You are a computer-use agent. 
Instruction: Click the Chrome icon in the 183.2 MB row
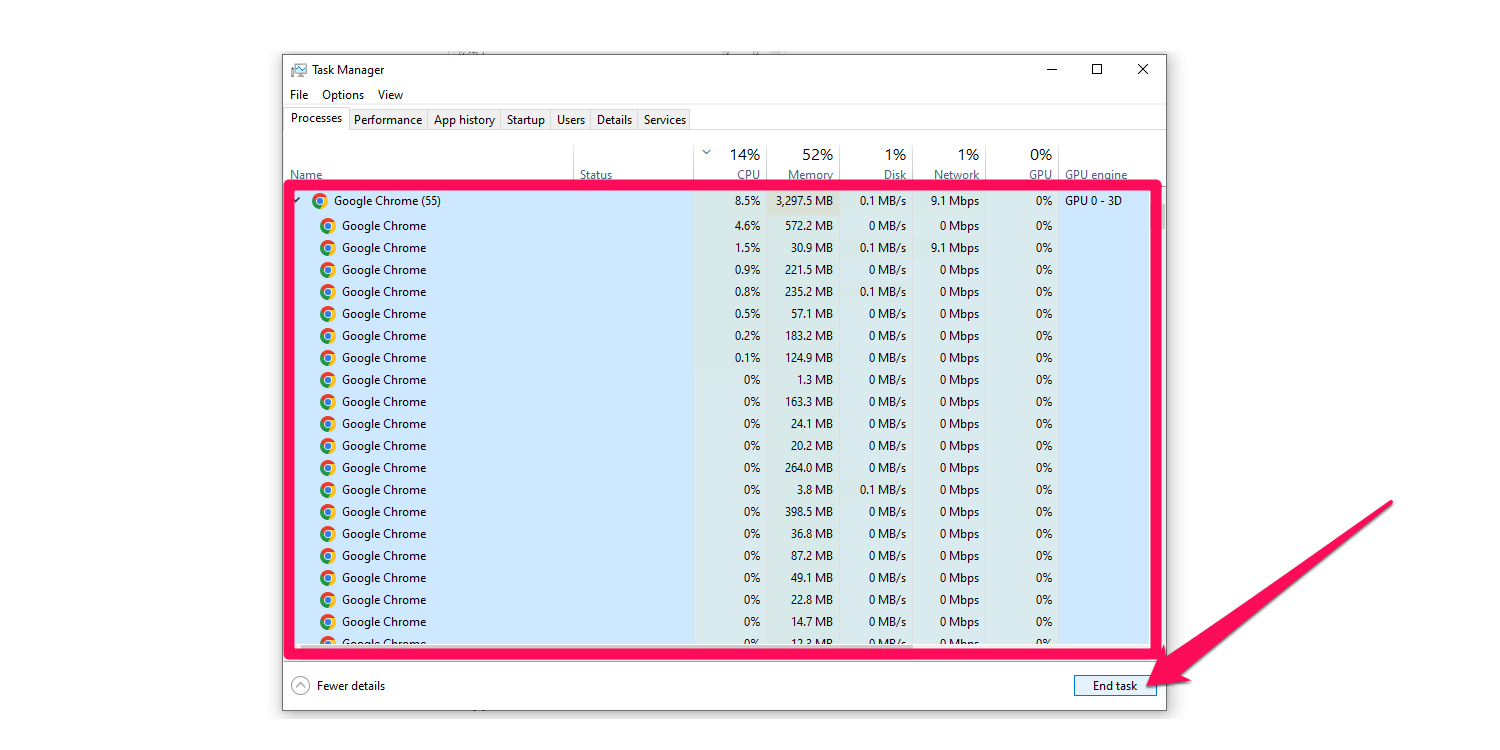coord(328,336)
